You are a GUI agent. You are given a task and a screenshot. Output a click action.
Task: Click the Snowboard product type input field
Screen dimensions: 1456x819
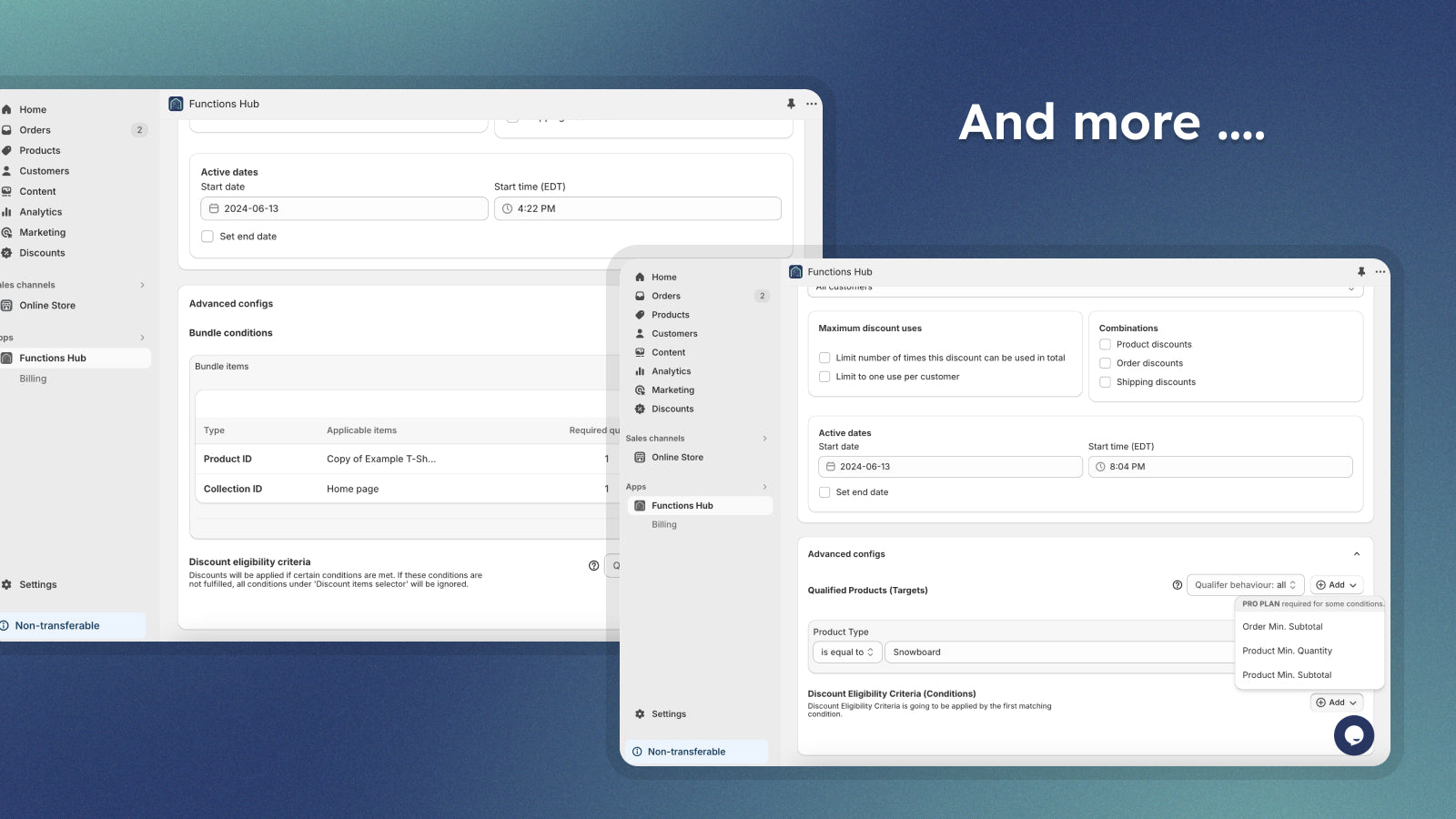1056,652
